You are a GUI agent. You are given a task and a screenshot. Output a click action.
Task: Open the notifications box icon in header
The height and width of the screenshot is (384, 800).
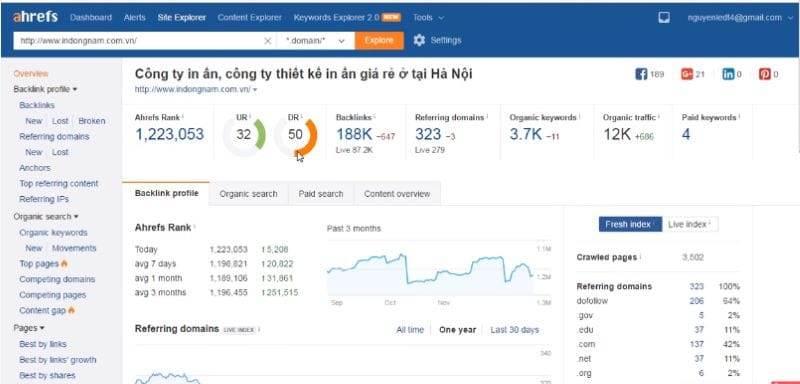(x=664, y=17)
